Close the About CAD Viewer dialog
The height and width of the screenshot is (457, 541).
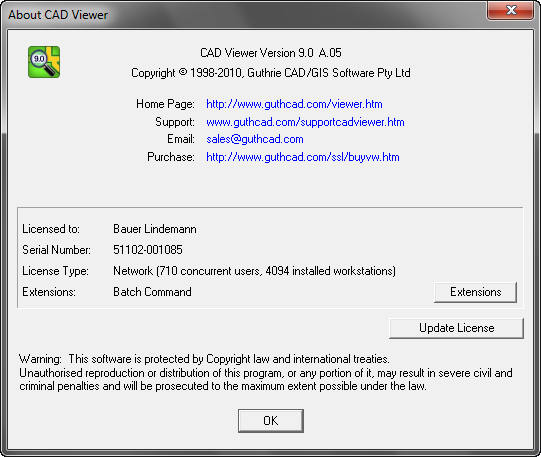point(510,10)
